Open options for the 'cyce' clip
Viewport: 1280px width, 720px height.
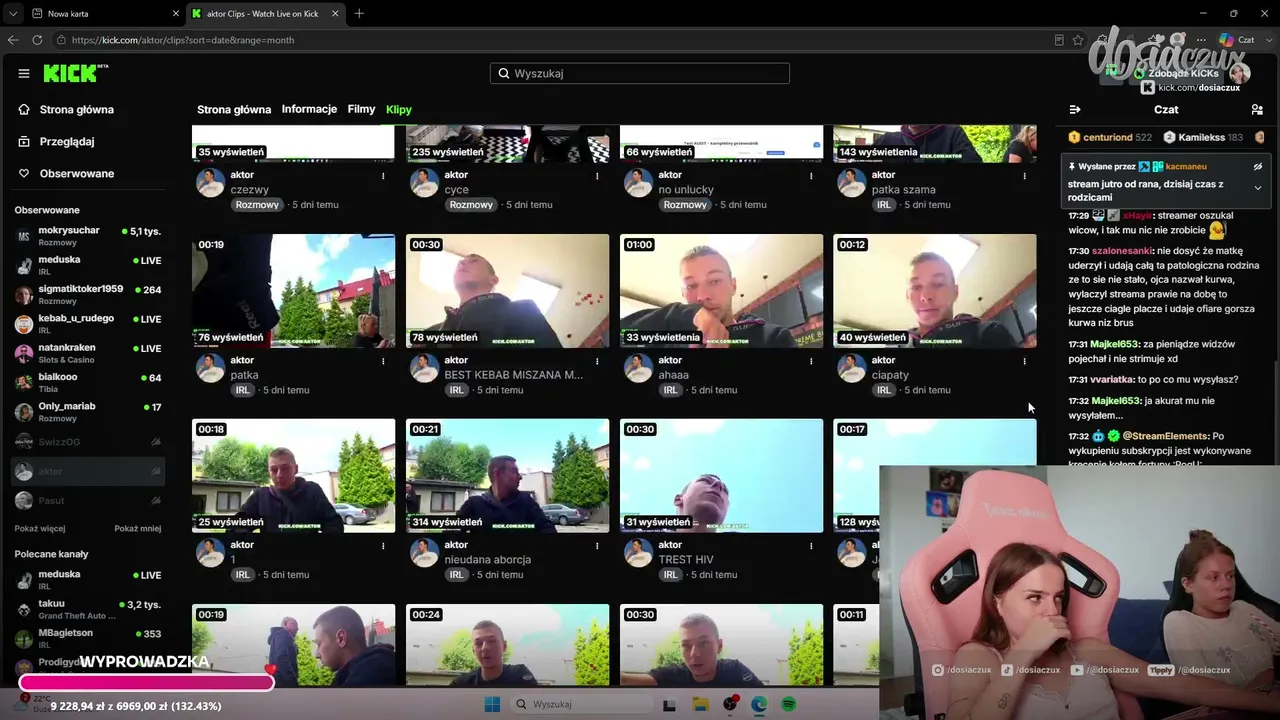coord(597,176)
